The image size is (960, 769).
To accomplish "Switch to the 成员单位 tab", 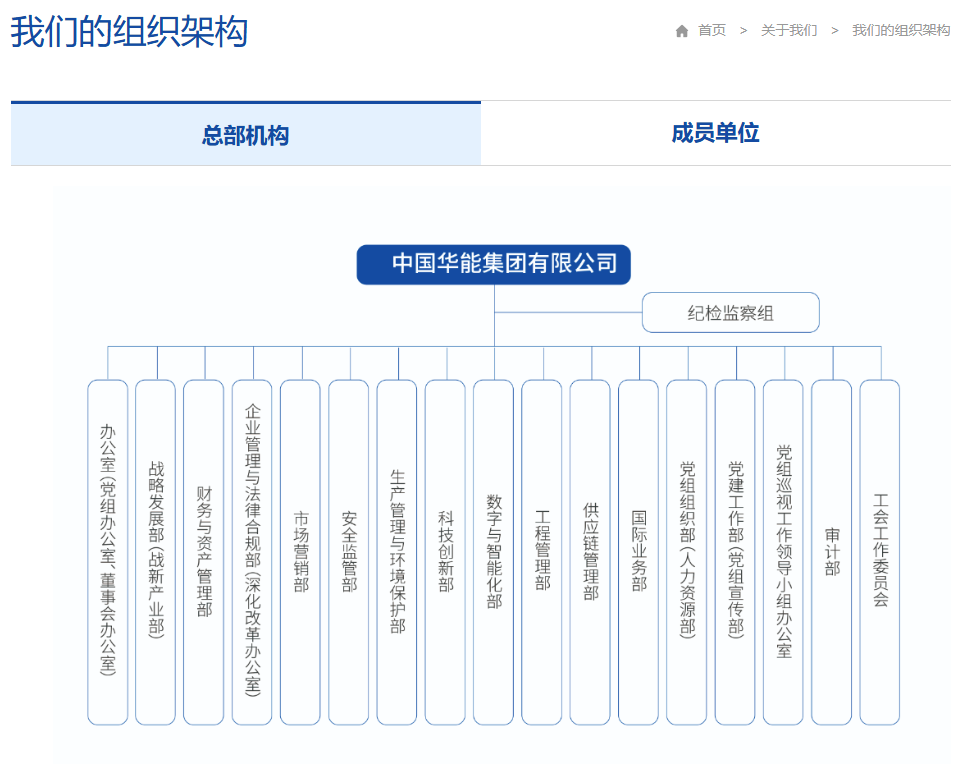I will 715,134.
